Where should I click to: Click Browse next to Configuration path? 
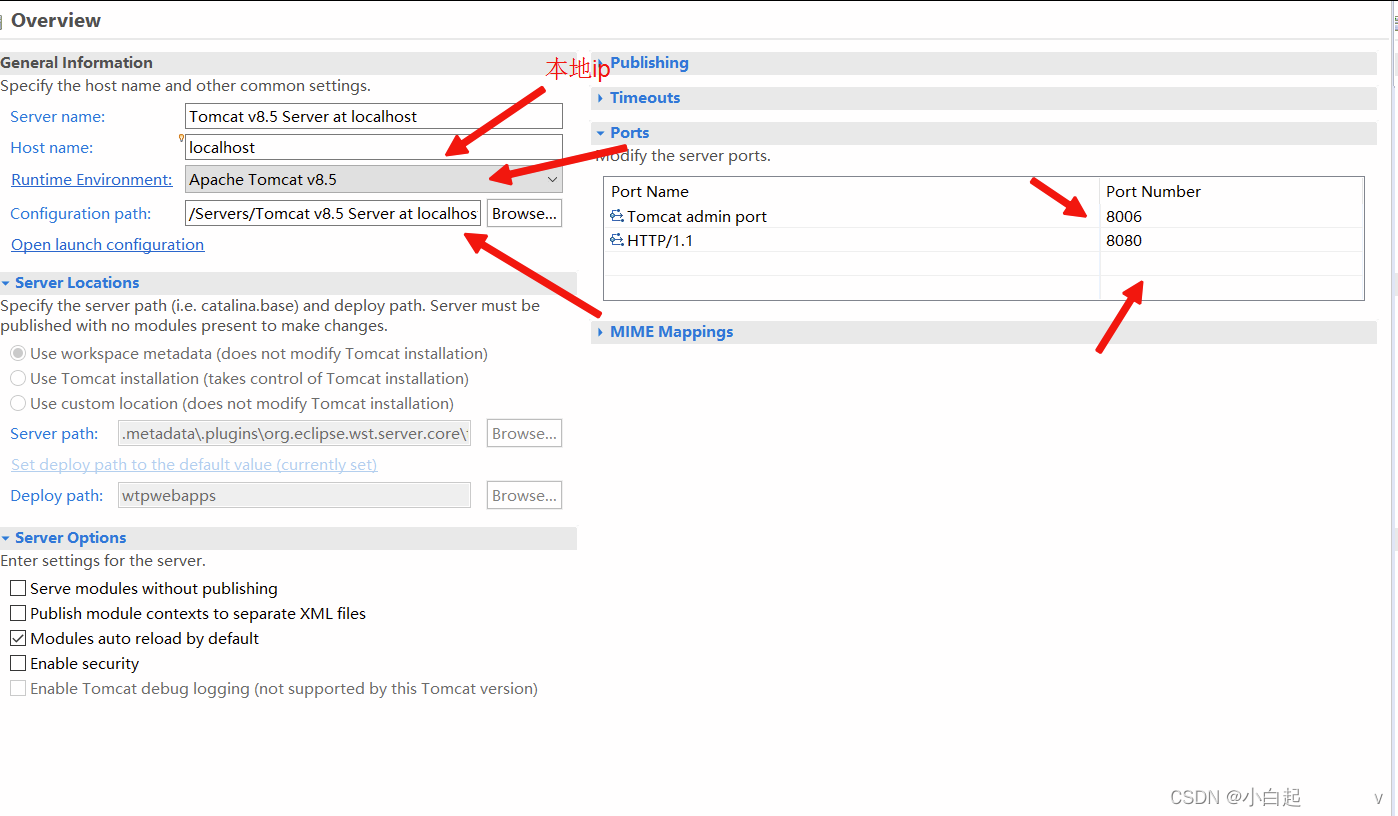pos(524,213)
